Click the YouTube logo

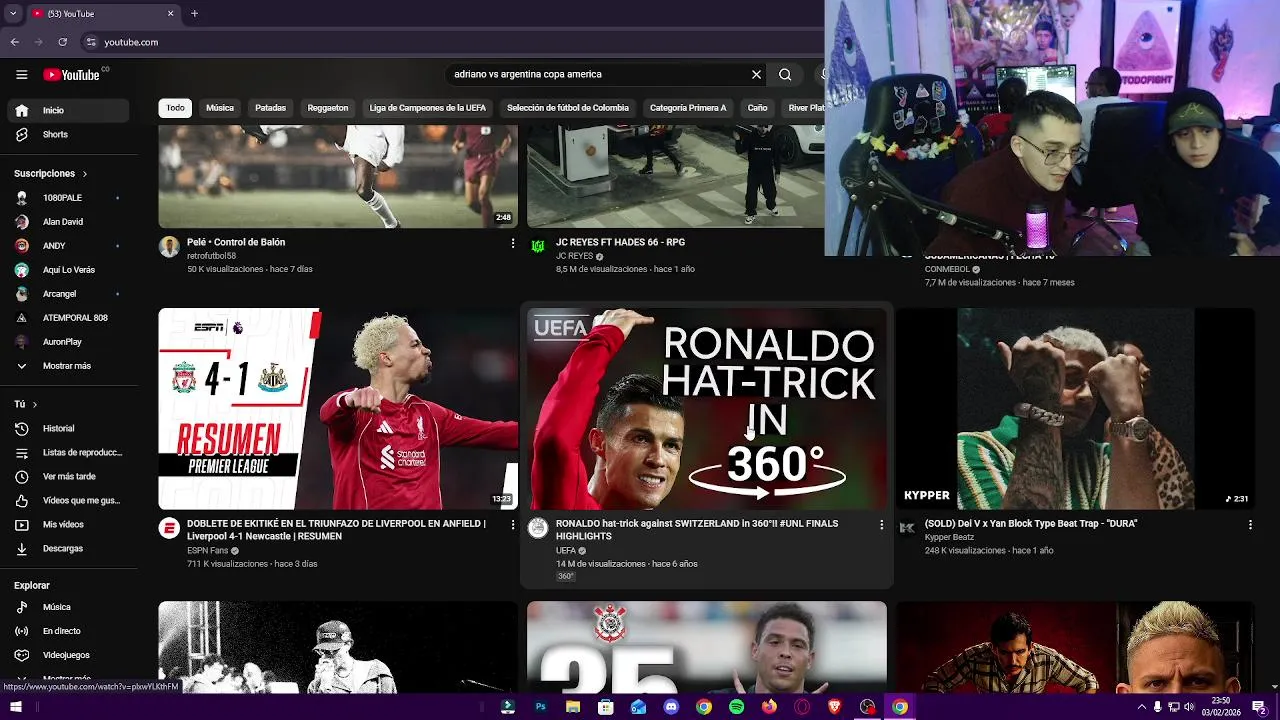[71, 75]
